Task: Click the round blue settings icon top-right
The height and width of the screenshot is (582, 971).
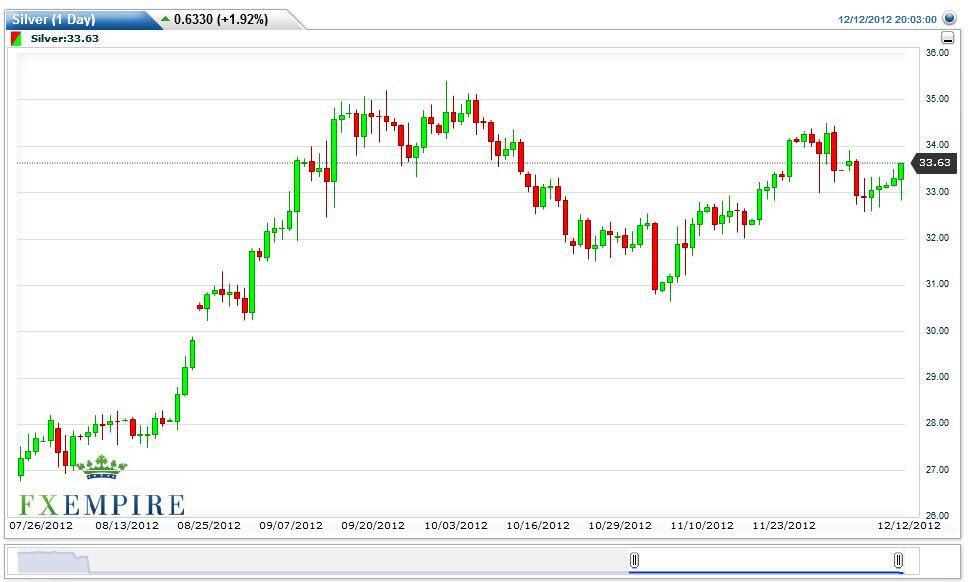Action: (949, 18)
